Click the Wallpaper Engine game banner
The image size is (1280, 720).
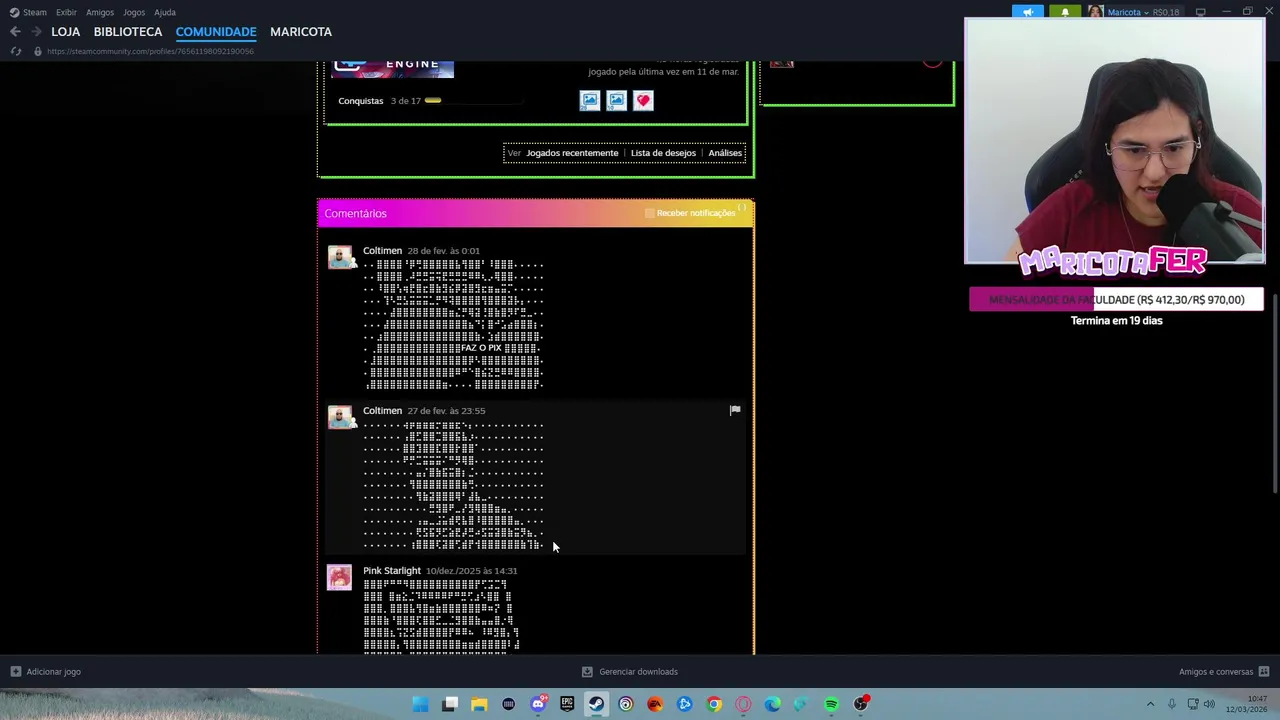coord(393,69)
